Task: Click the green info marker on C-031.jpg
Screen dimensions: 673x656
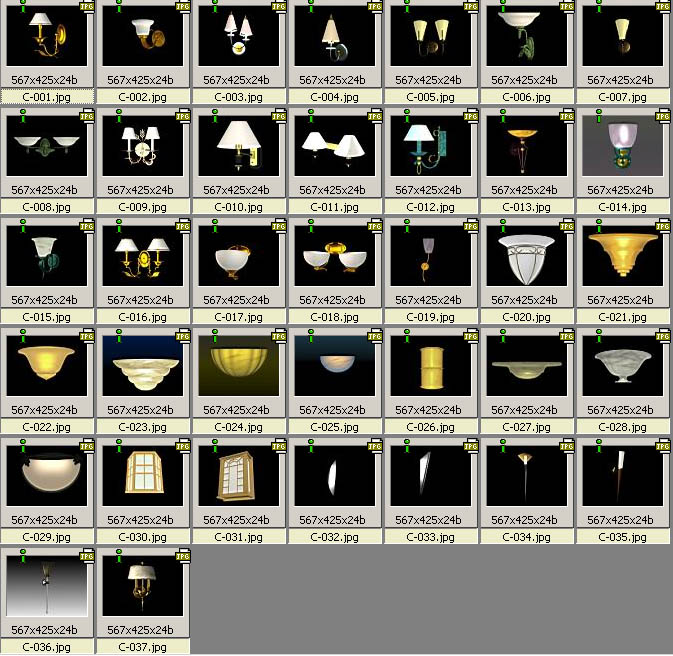Action: tap(215, 446)
